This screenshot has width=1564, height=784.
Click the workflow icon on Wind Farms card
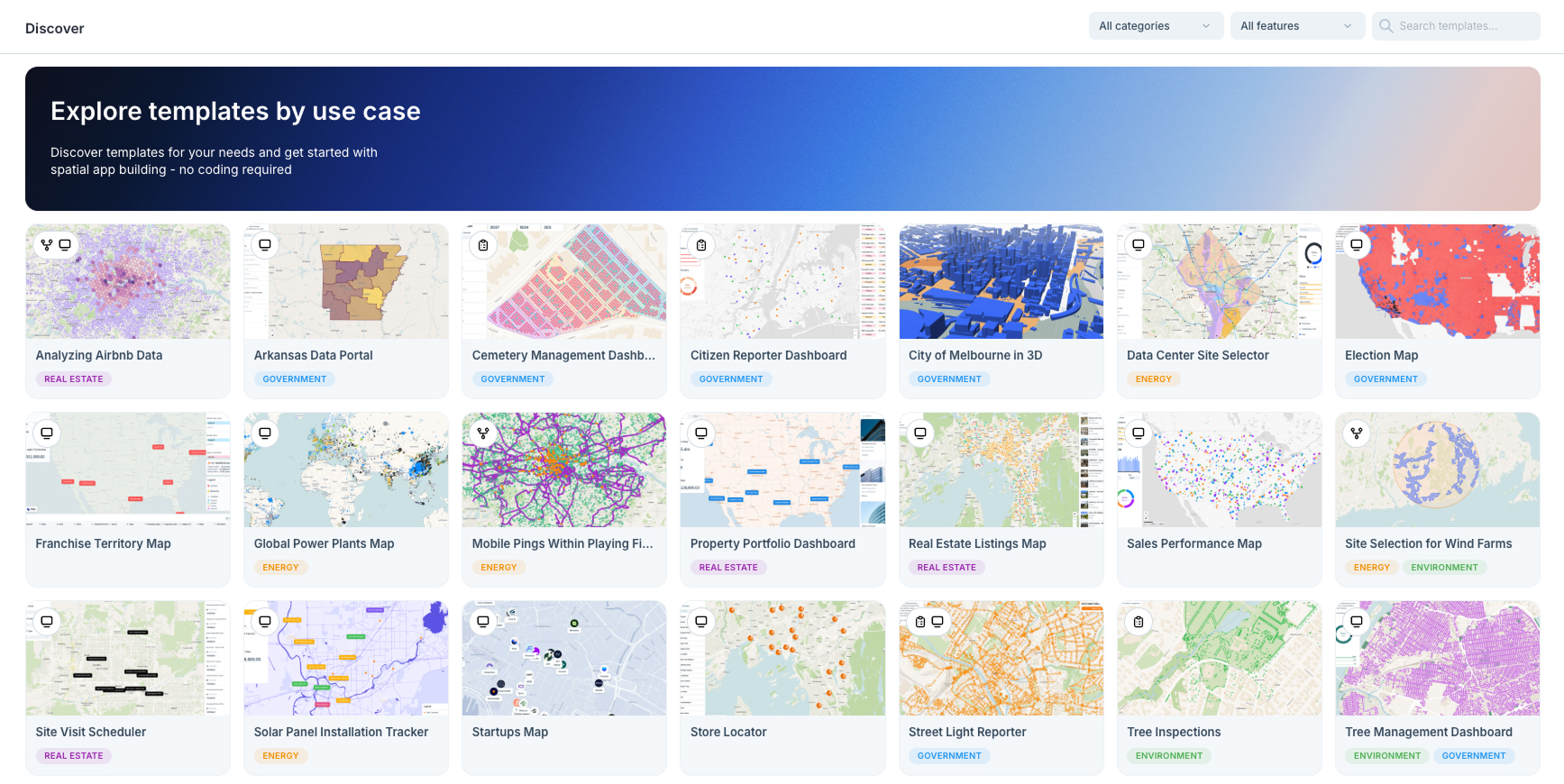pos(1357,433)
